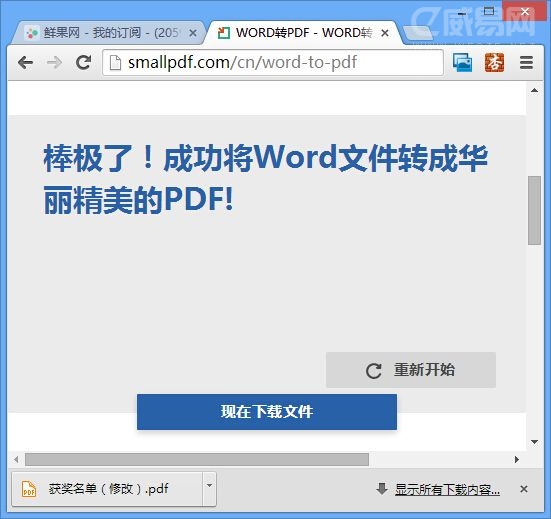
Task: Close the 鲜果网 tab
Action: coord(193,33)
